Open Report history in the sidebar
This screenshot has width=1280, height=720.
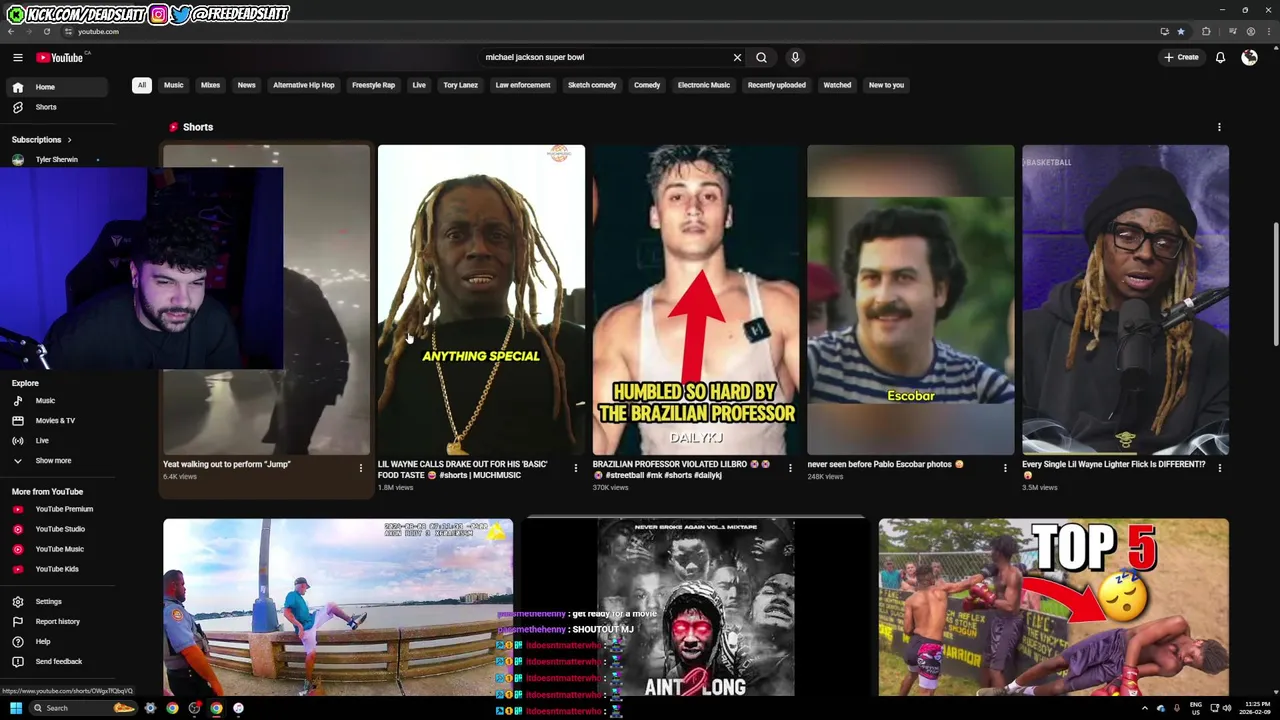57,621
